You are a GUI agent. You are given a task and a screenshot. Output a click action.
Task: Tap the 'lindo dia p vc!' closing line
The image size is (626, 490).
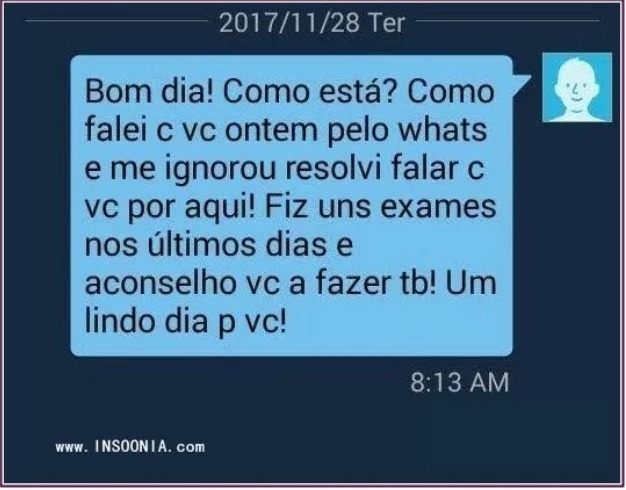pos(186,321)
